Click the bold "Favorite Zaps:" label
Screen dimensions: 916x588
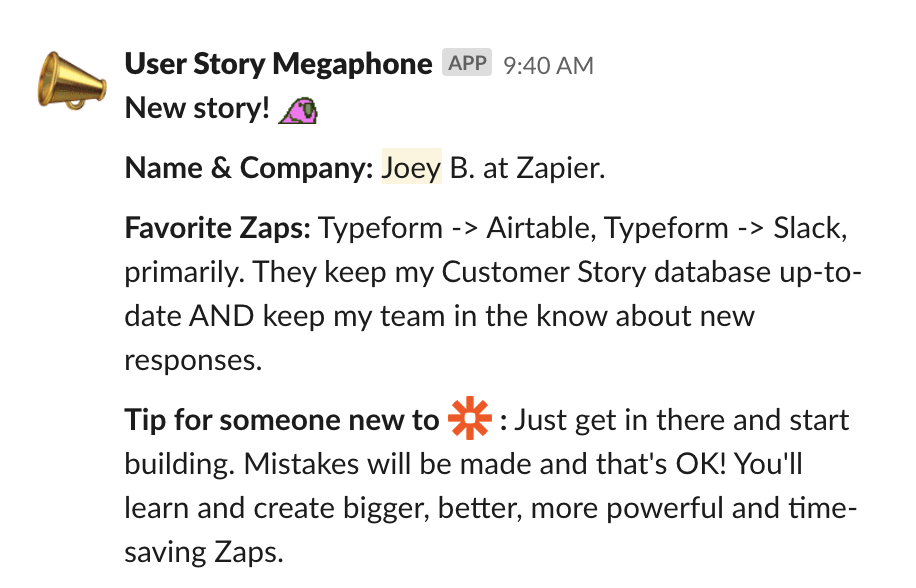[218, 228]
